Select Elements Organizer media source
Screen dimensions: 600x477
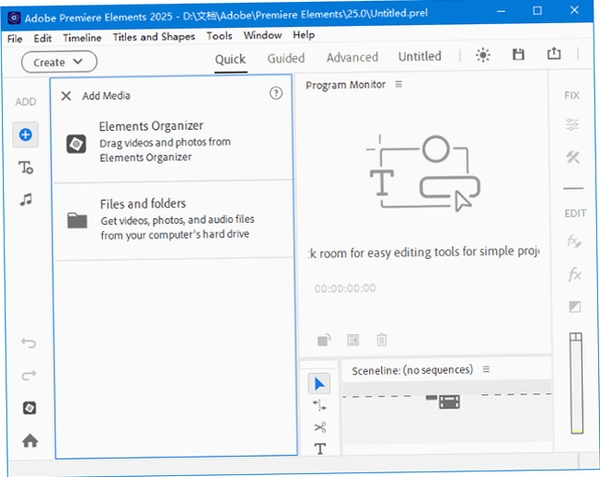[x=173, y=142]
